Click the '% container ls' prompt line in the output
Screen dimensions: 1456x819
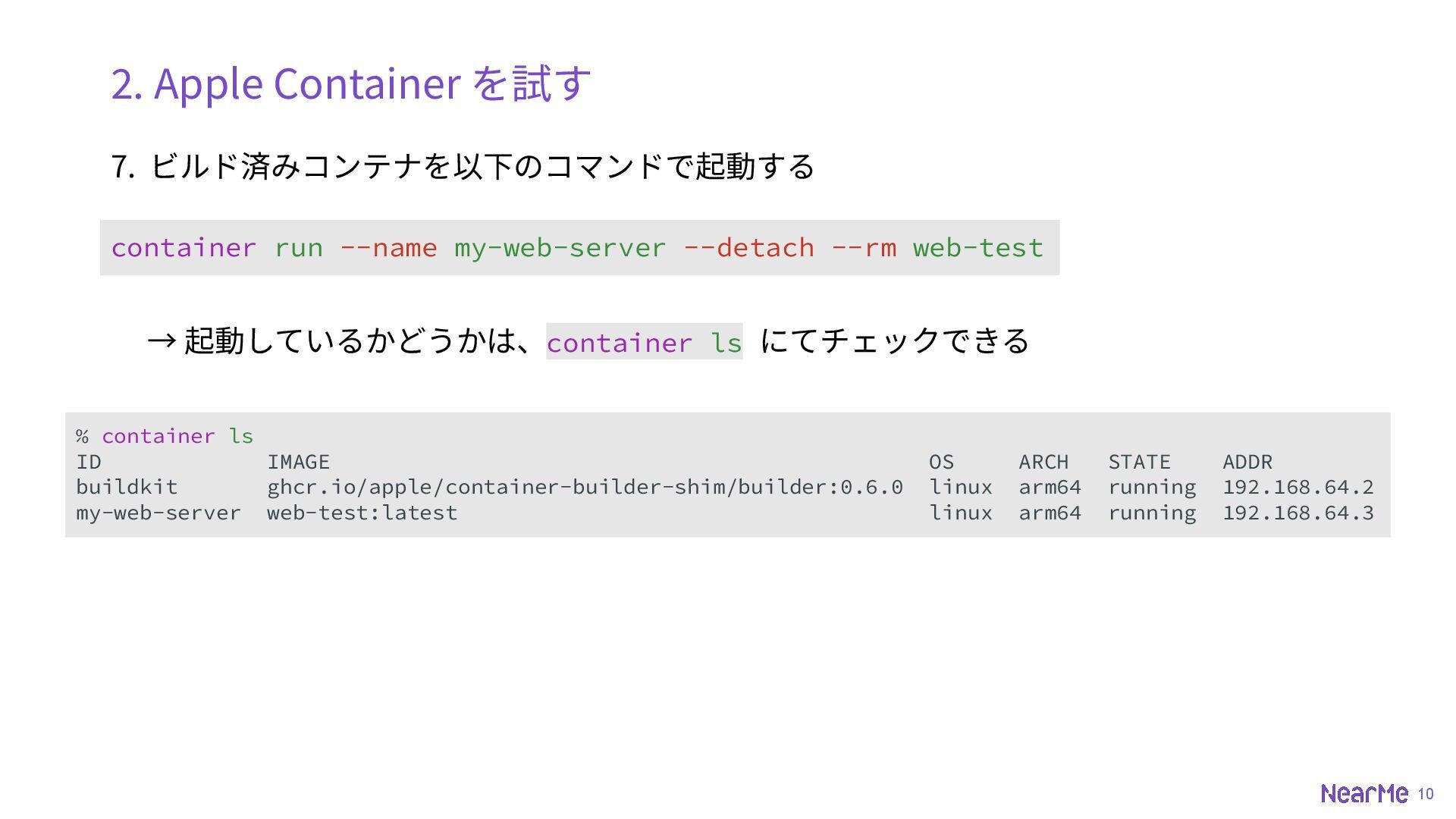pyautogui.click(x=165, y=436)
